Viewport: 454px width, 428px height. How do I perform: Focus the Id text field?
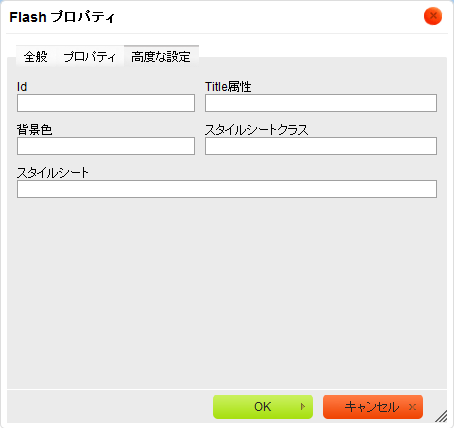[106, 103]
